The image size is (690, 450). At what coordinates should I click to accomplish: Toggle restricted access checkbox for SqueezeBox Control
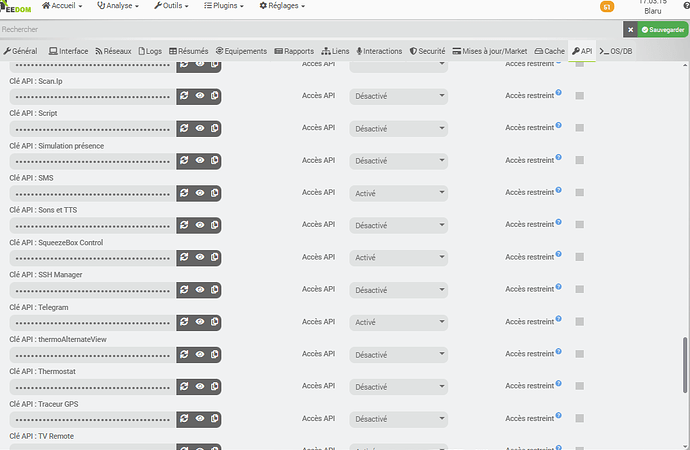(x=580, y=258)
